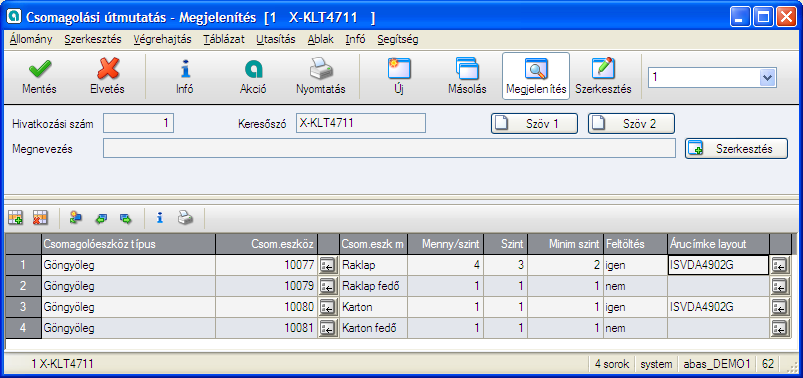Click the person with arrows table toolbar icon
803x378 pixels.
[x=76, y=218]
